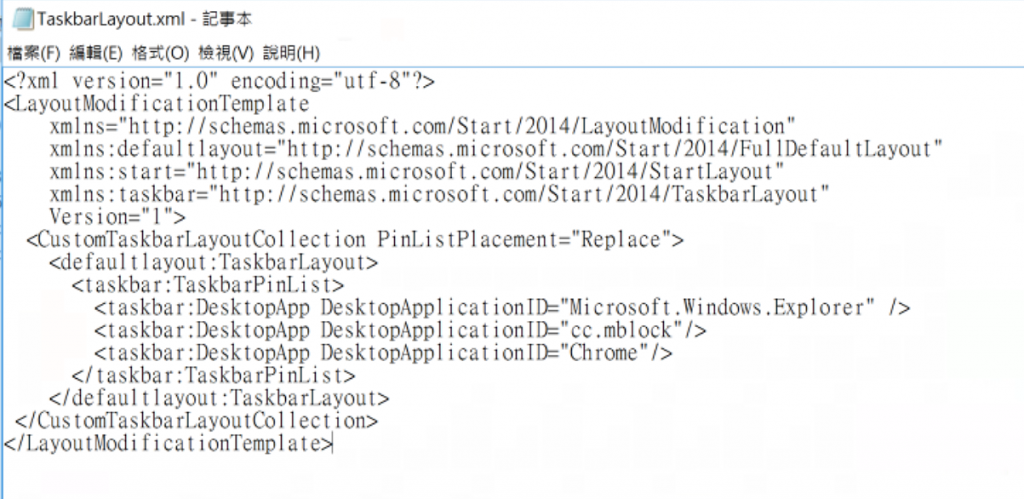Open the 檢視(V) menu
Viewport: 1024px width, 499px height.
(x=226, y=53)
